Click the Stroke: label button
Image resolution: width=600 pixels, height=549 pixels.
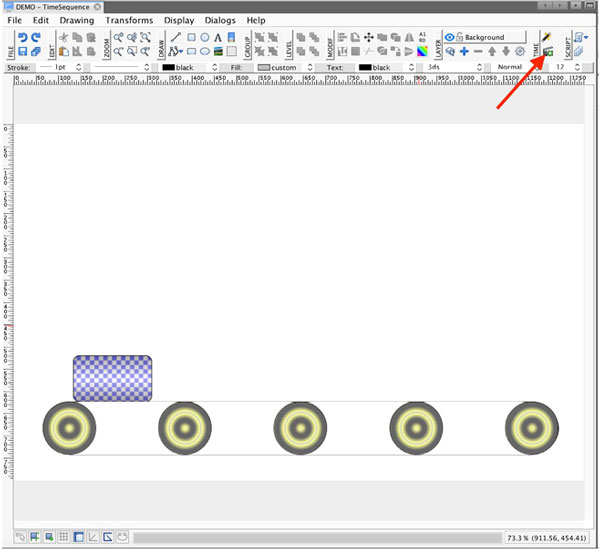point(19,67)
